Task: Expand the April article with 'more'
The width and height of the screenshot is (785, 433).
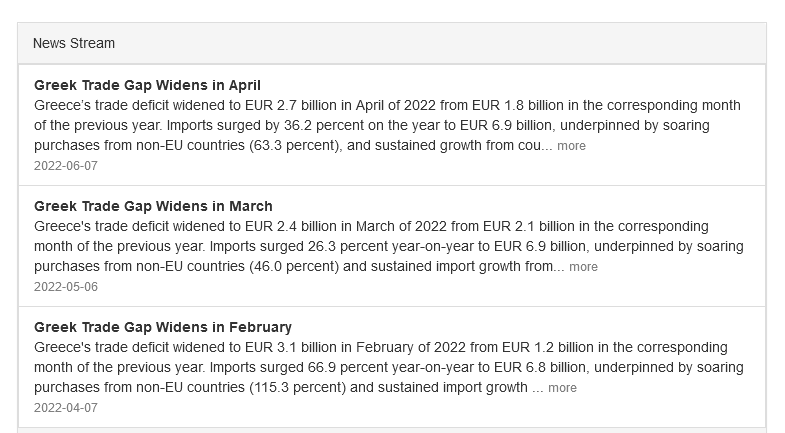Action: (571, 146)
